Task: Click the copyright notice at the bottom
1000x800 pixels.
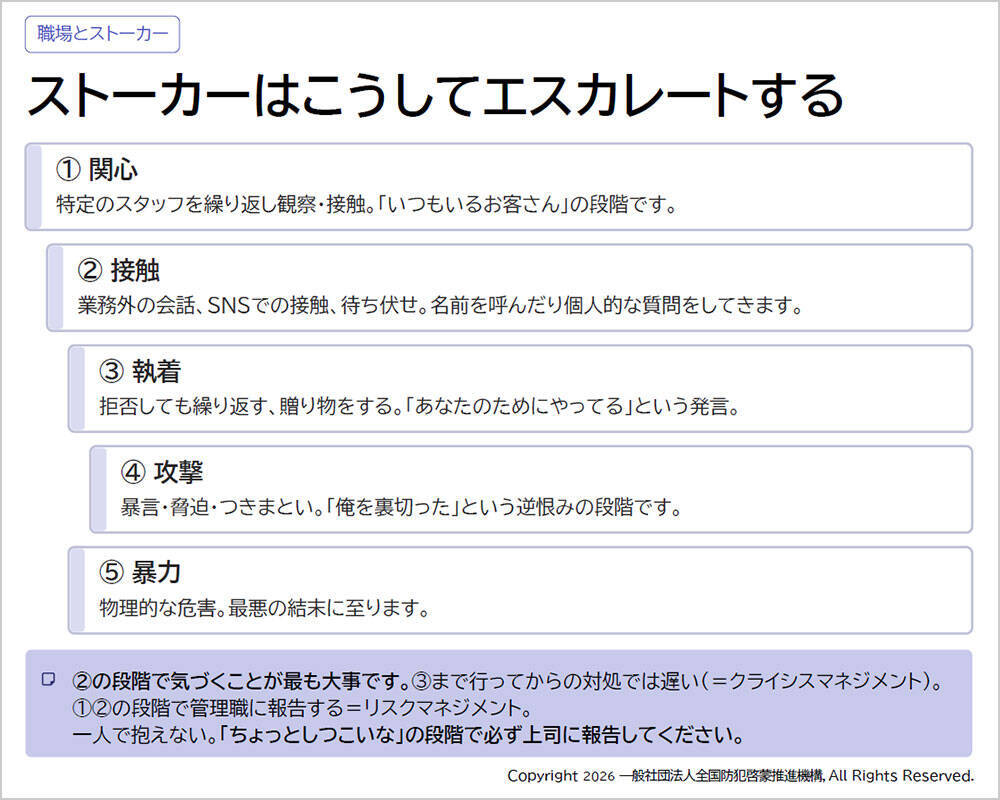Action: [740, 774]
